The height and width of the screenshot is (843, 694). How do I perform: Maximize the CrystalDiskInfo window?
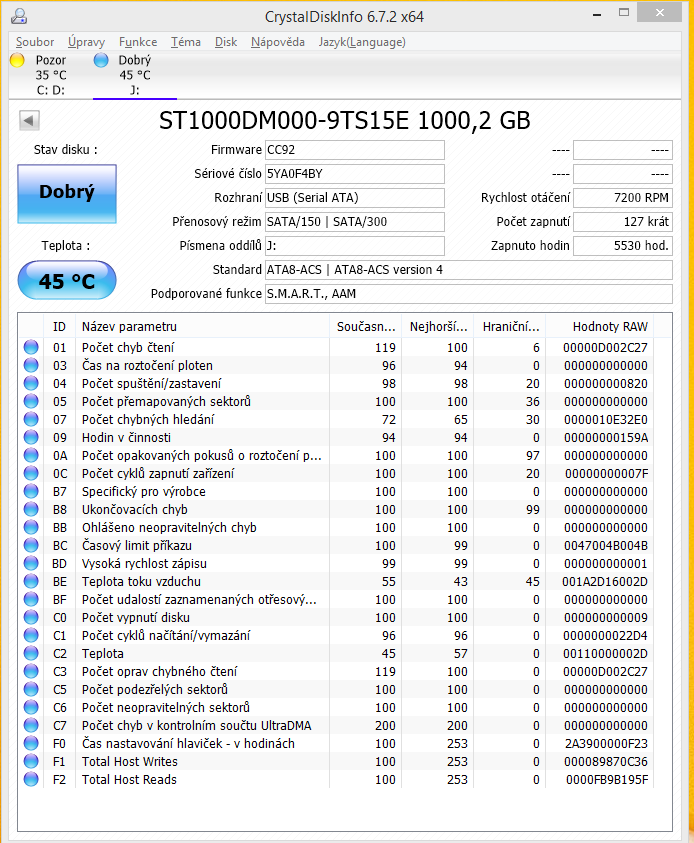pos(624,13)
